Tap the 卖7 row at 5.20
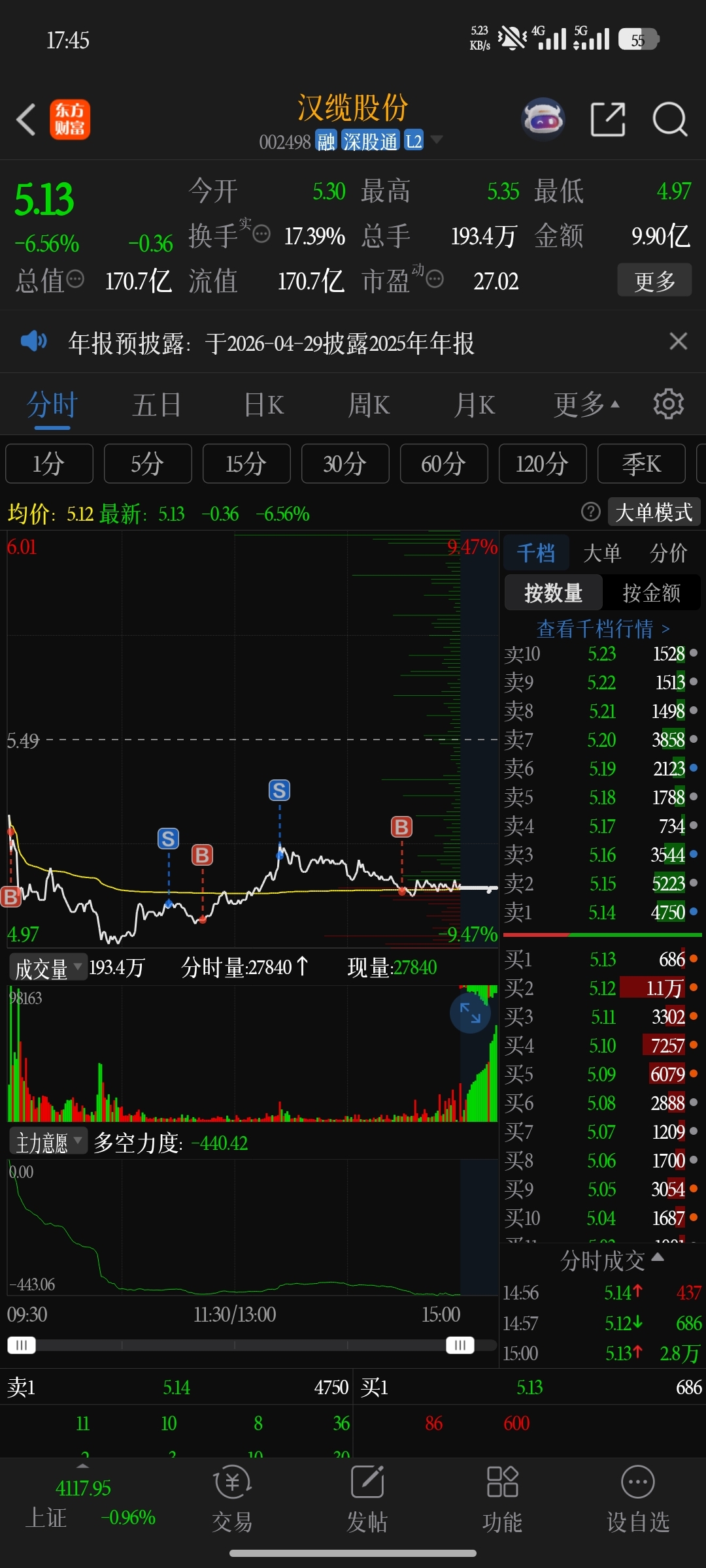 click(601, 740)
